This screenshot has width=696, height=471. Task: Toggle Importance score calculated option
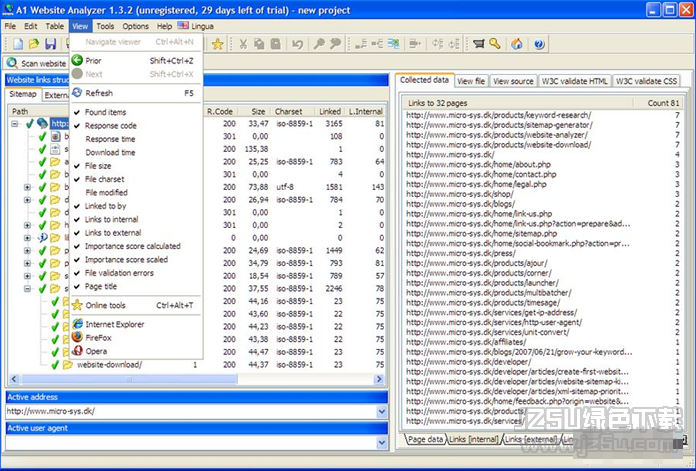[x=135, y=246]
